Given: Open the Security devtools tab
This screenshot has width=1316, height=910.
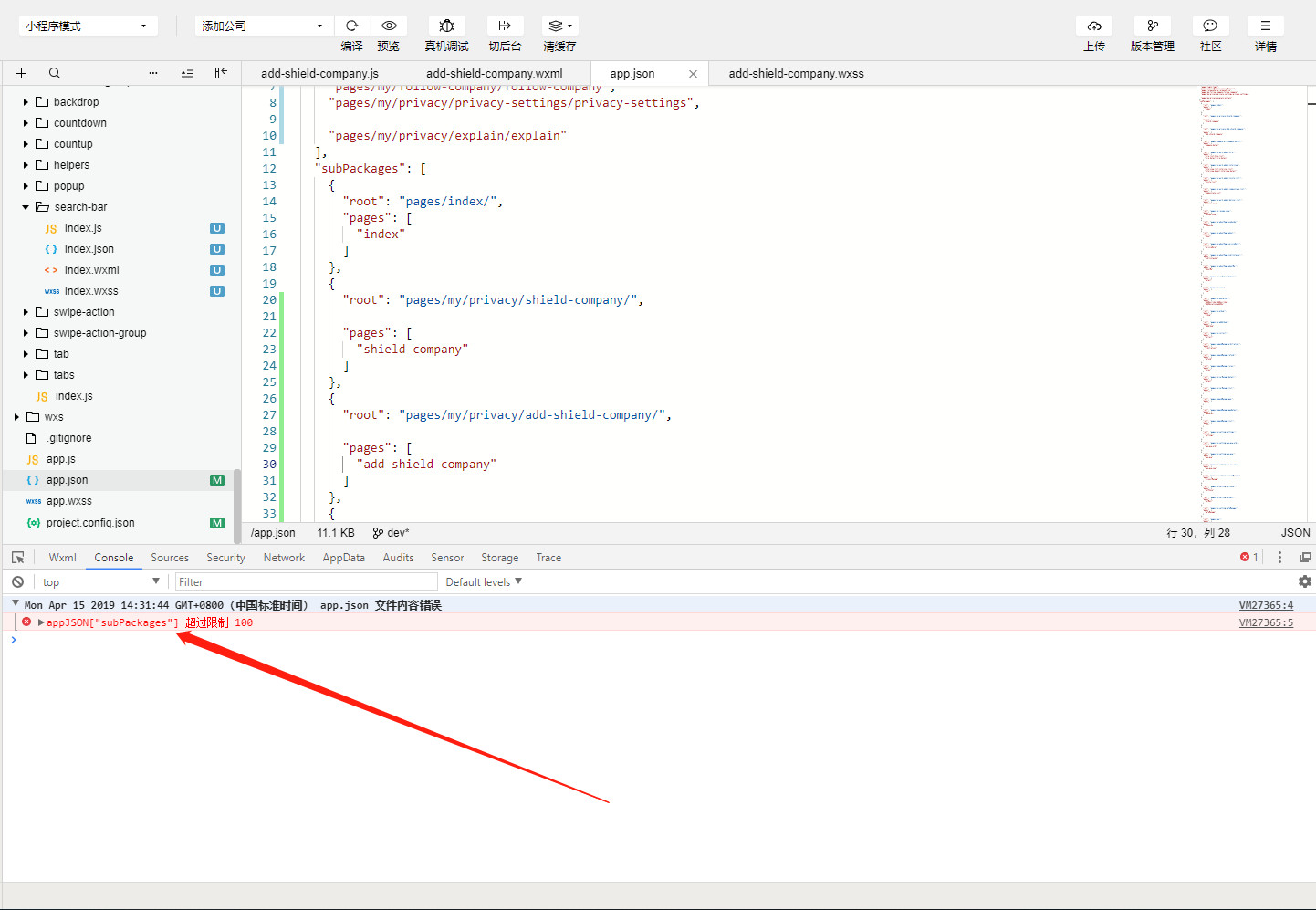Looking at the screenshot, I should point(225,558).
